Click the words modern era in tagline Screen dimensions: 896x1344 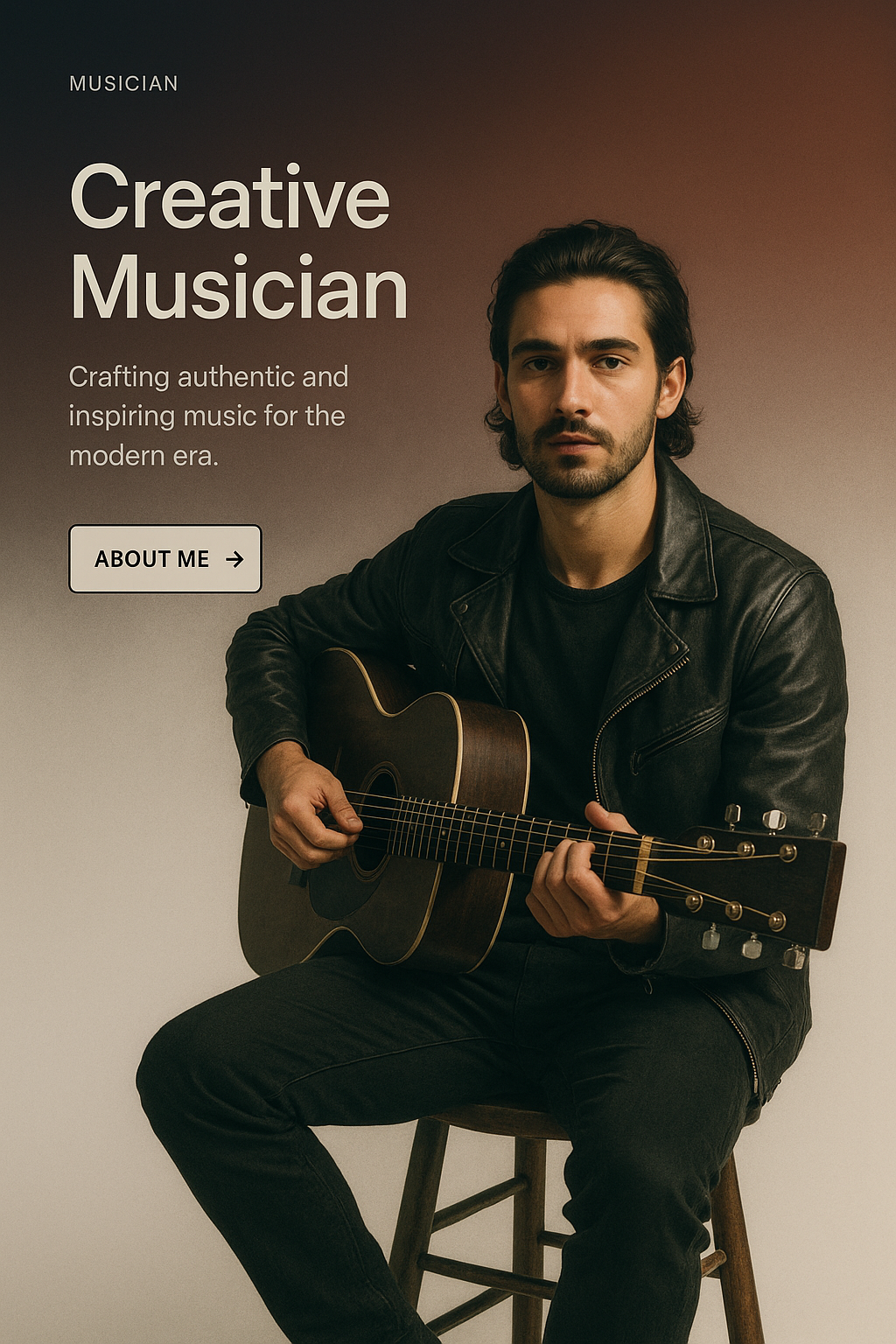(143, 456)
